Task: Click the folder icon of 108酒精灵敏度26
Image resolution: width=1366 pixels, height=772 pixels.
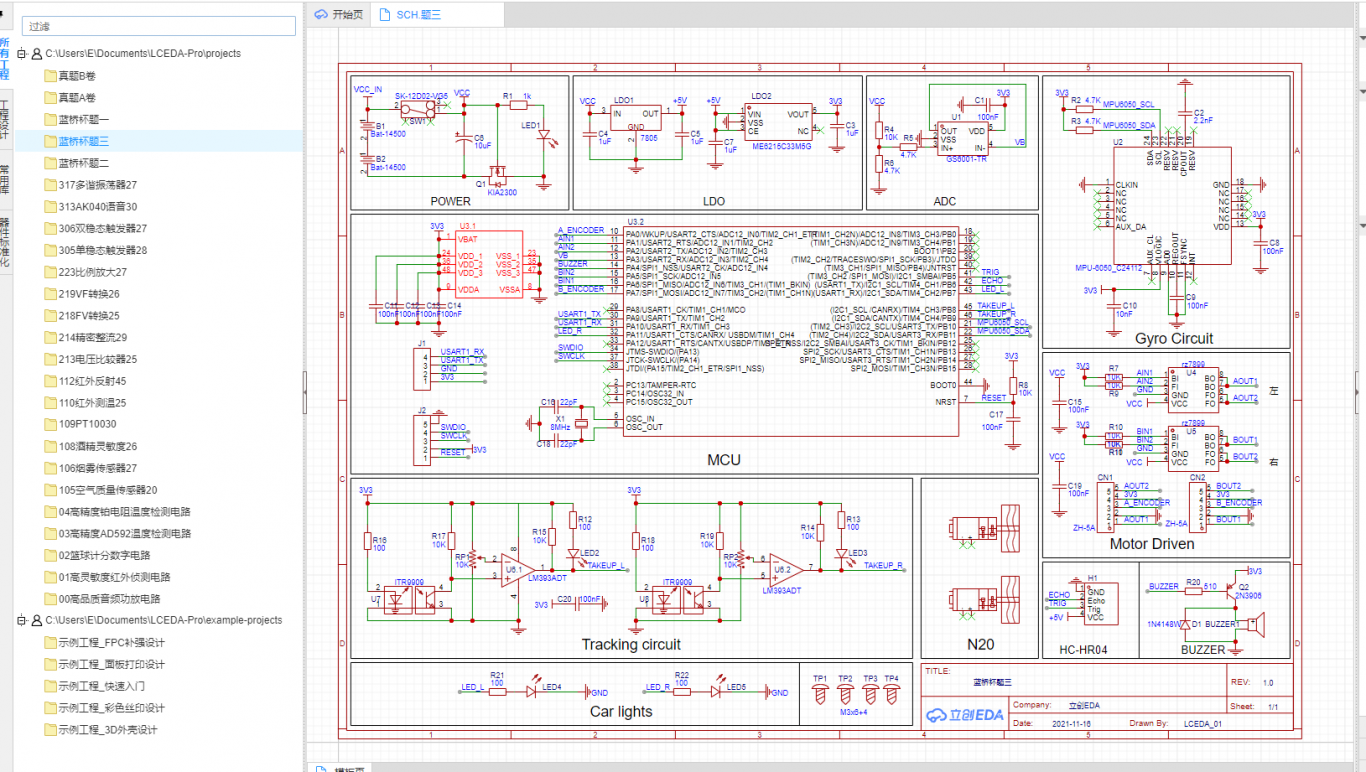Action: [50, 446]
